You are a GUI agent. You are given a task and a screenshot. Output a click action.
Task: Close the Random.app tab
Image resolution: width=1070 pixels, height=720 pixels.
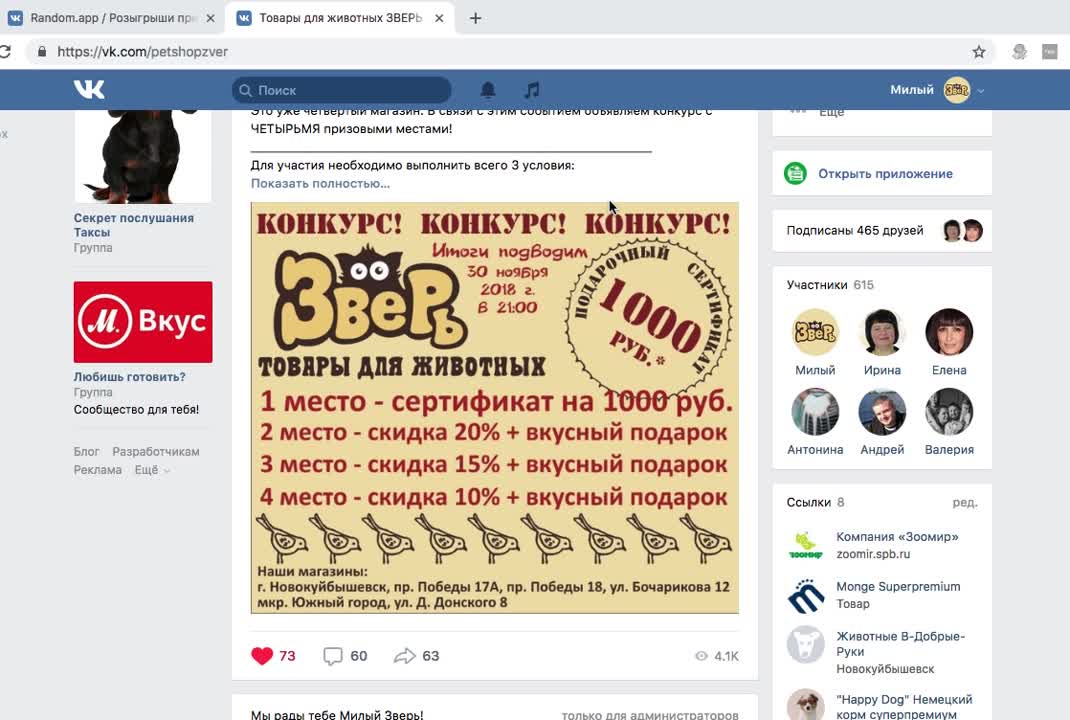point(210,18)
